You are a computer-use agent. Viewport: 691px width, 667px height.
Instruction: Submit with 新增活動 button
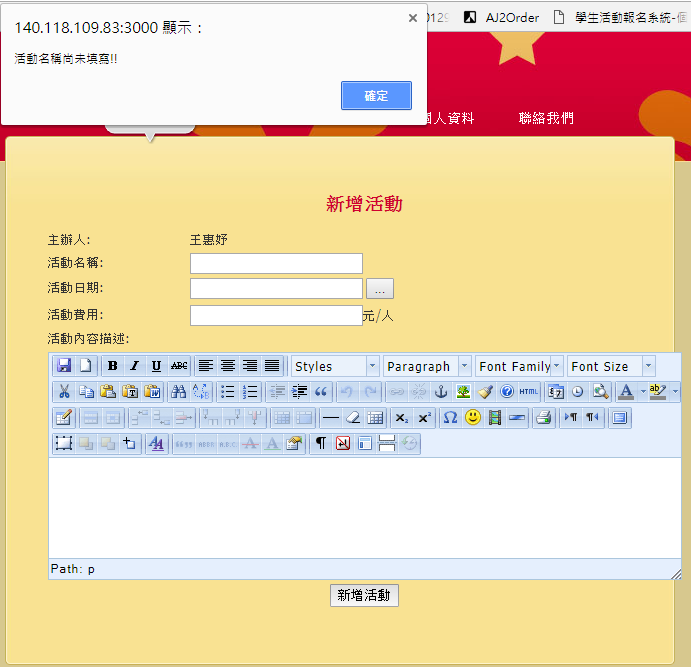point(364,595)
